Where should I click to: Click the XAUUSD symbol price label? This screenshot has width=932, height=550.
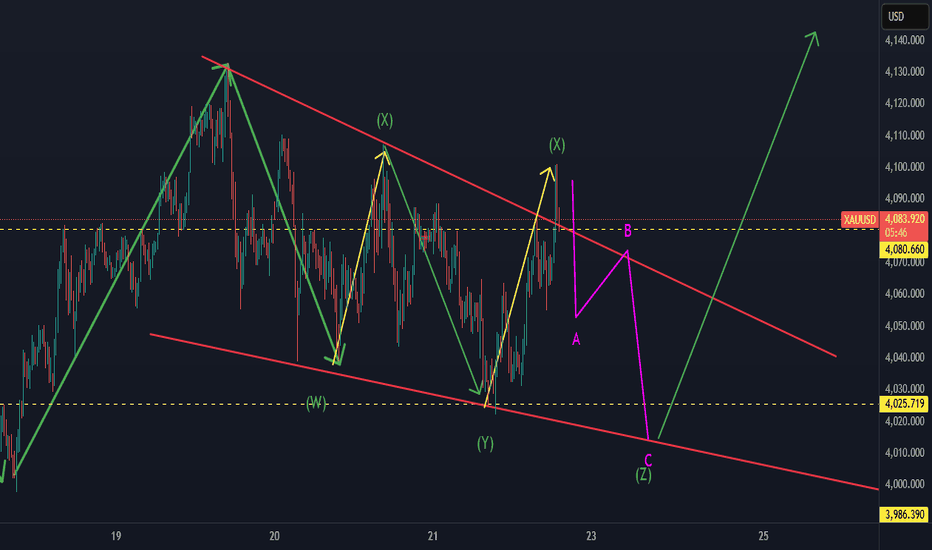pyautogui.click(x=859, y=220)
